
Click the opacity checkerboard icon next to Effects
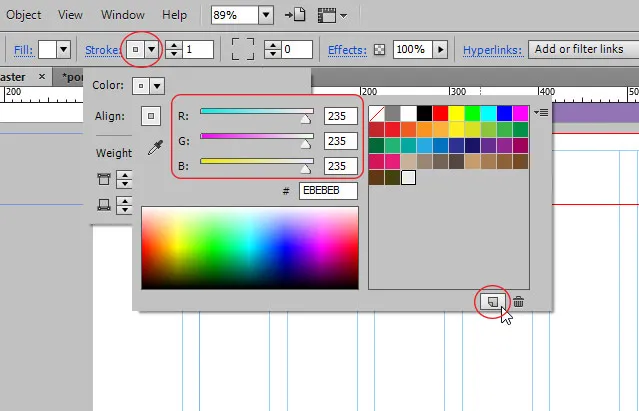click(379, 49)
